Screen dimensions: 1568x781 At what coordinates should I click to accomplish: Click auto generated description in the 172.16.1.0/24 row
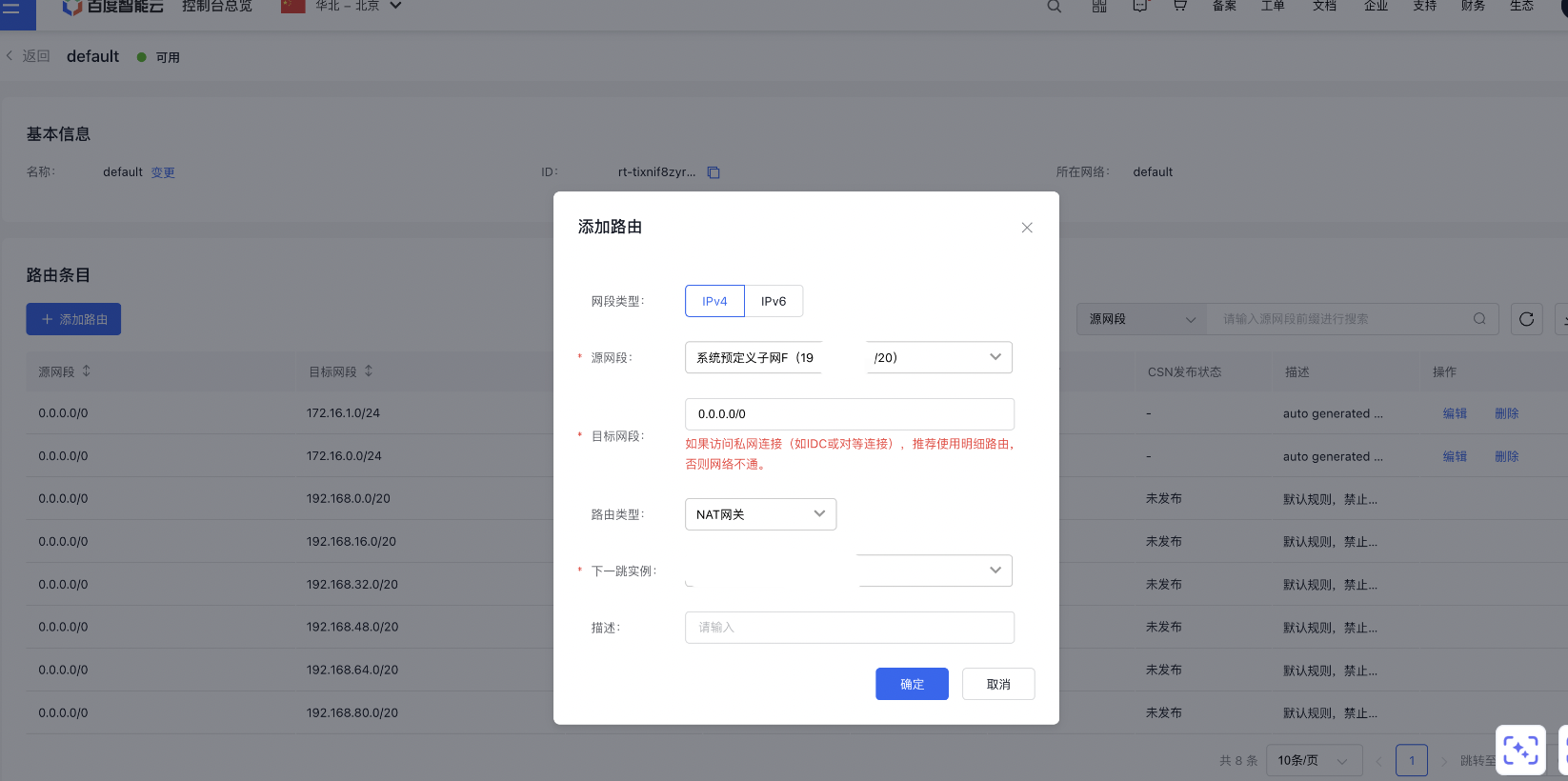[1333, 413]
